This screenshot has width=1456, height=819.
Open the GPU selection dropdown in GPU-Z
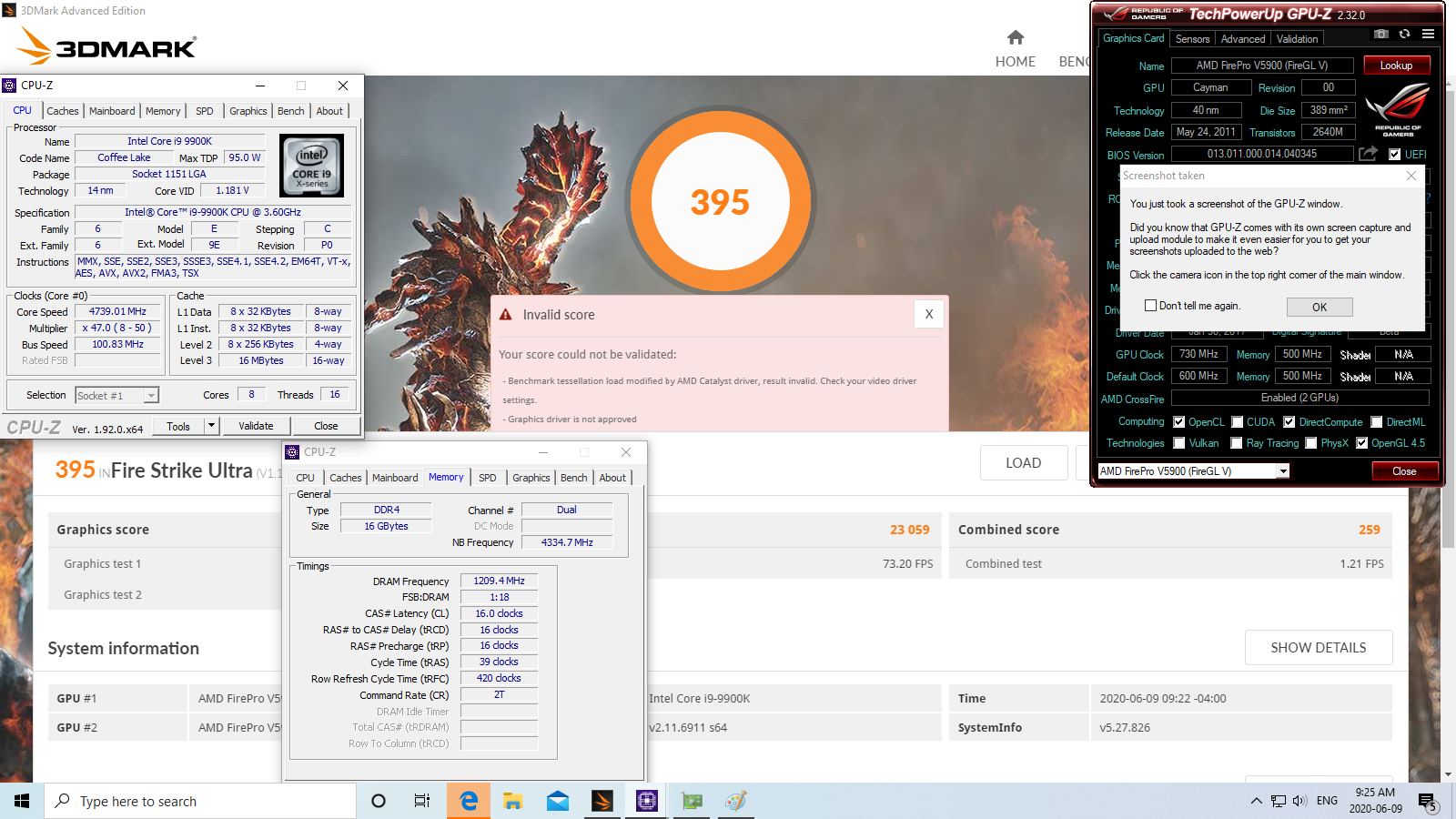[1283, 471]
